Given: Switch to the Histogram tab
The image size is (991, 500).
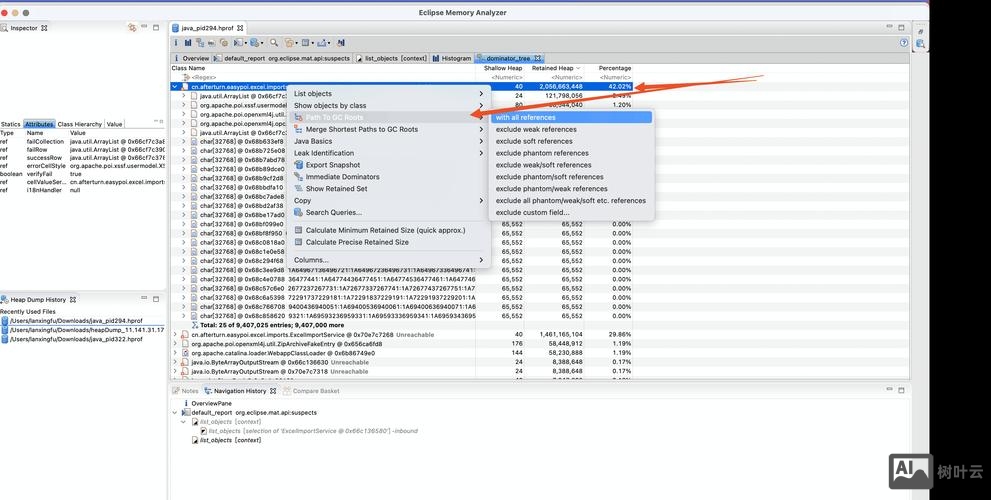Looking at the screenshot, I should coord(456,59).
